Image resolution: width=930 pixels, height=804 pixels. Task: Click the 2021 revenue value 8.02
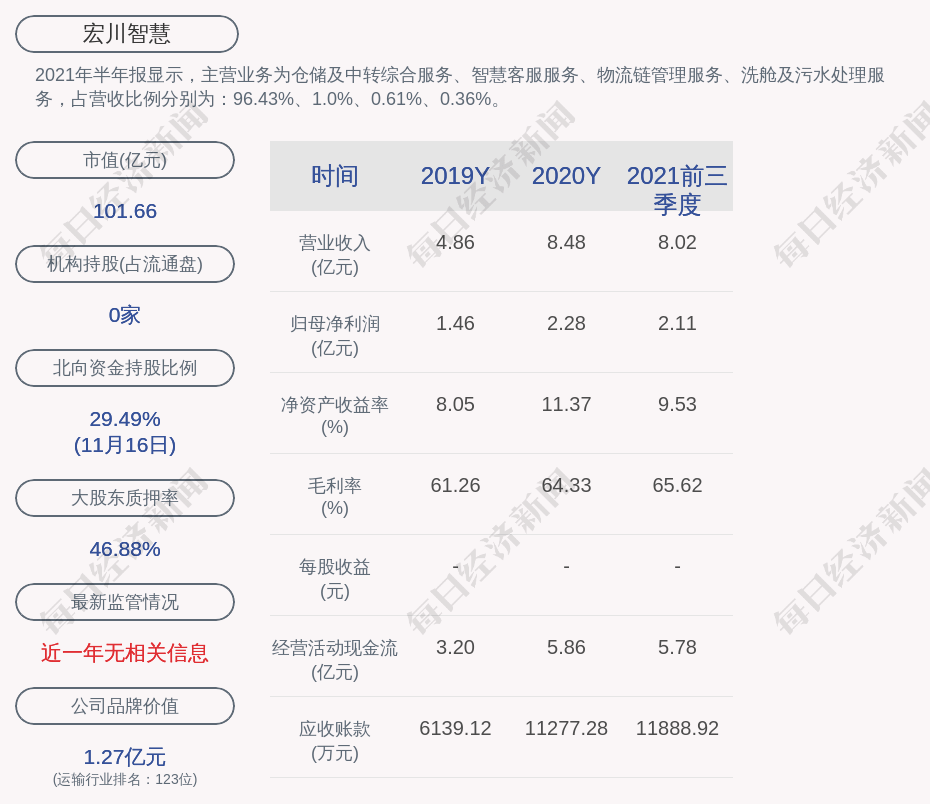[677, 243]
